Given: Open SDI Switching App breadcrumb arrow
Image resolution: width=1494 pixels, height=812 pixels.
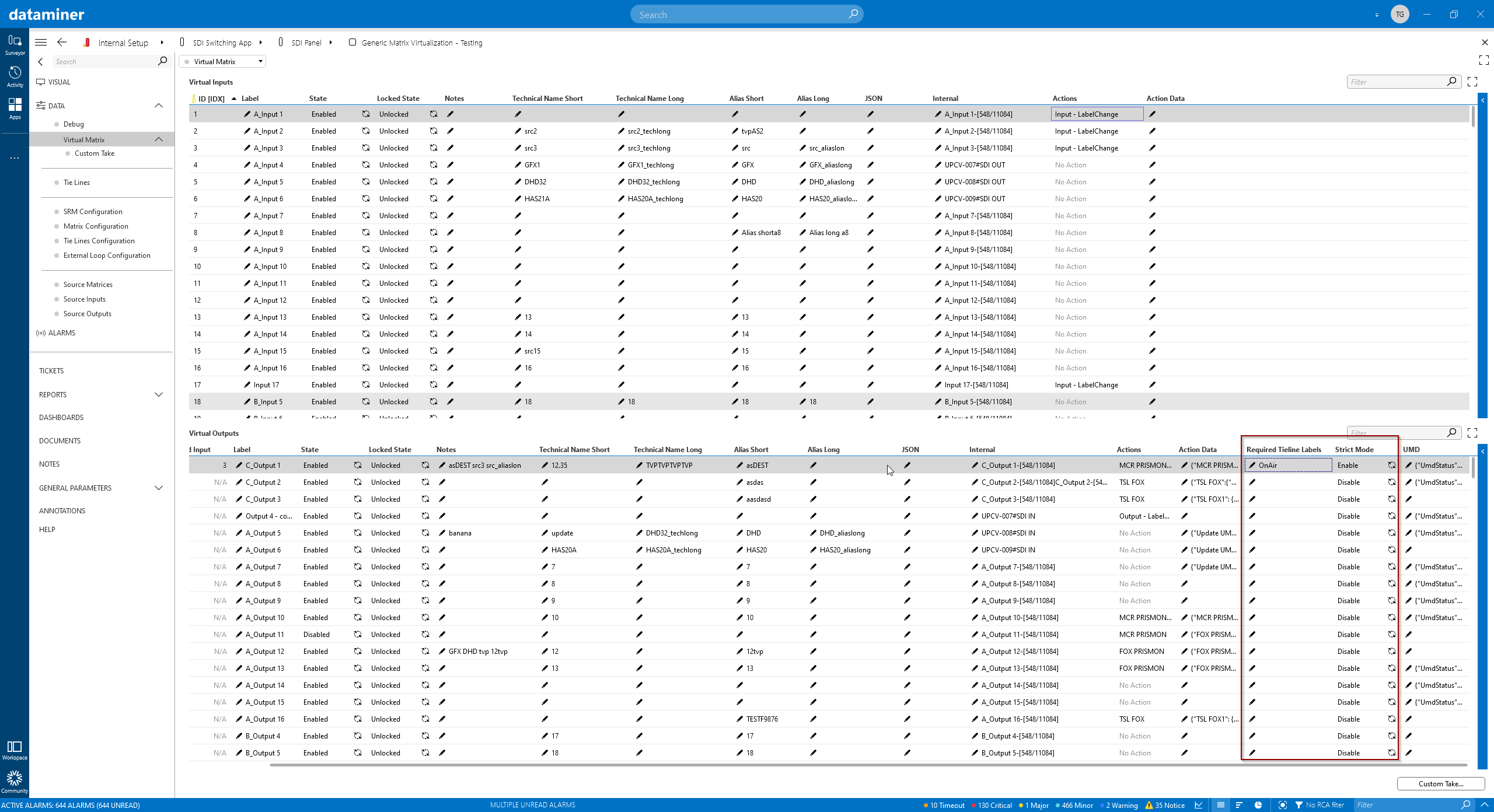Looking at the screenshot, I should pos(261,43).
